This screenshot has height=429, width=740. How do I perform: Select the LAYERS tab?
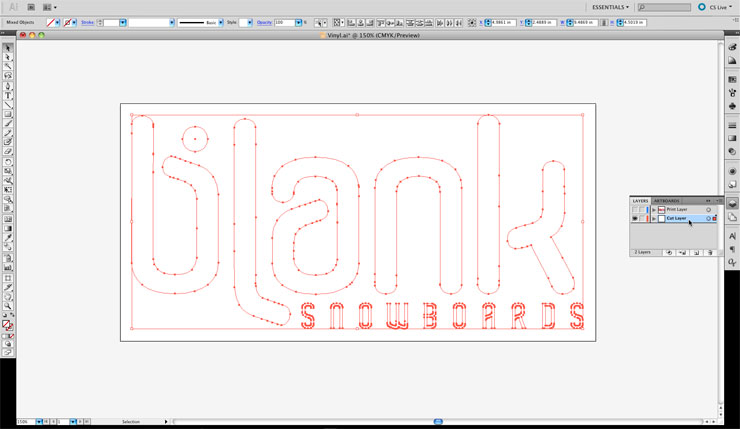[x=640, y=201]
